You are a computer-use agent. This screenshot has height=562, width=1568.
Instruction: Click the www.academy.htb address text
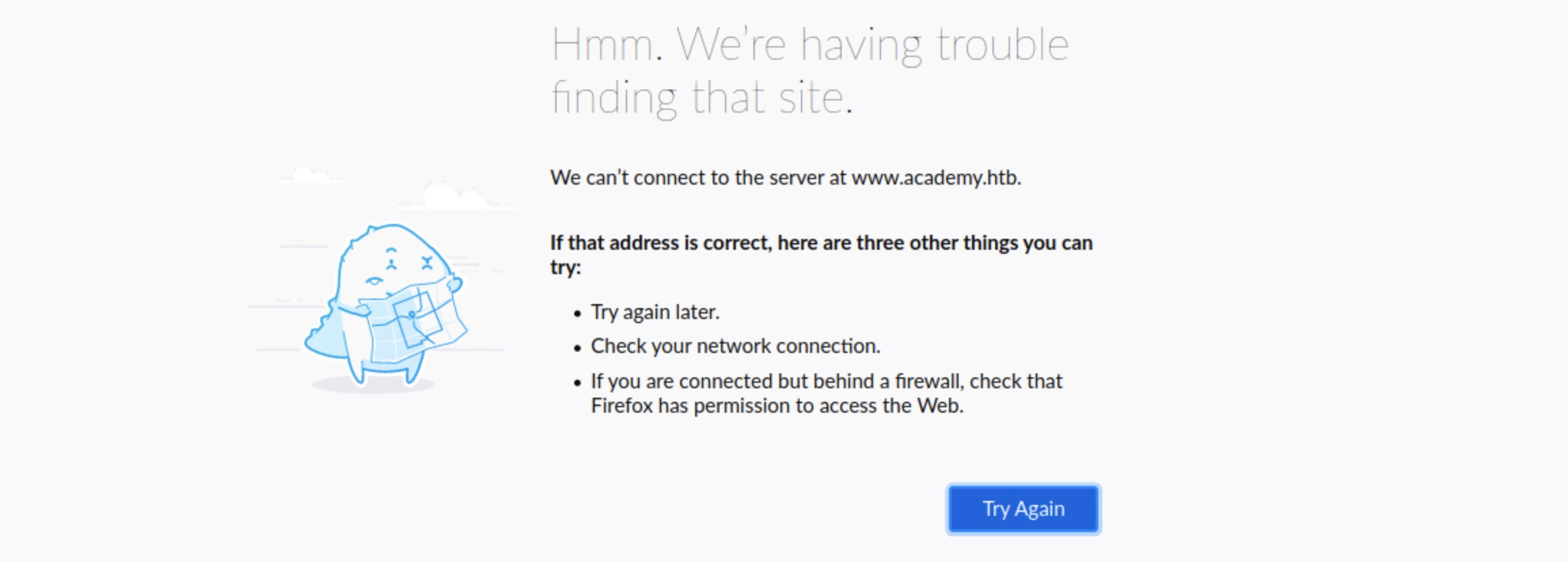tap(935, 178)
